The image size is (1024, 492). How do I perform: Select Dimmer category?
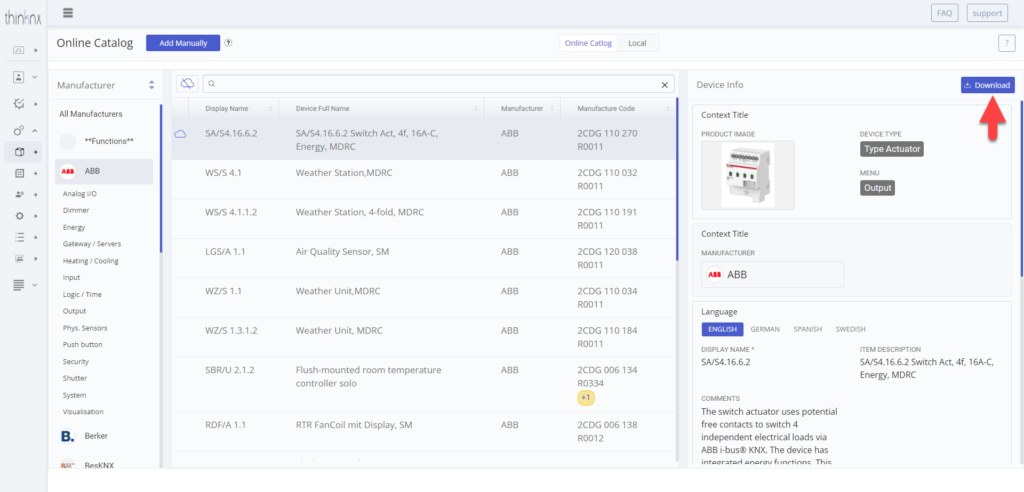(x=76, y=210)
